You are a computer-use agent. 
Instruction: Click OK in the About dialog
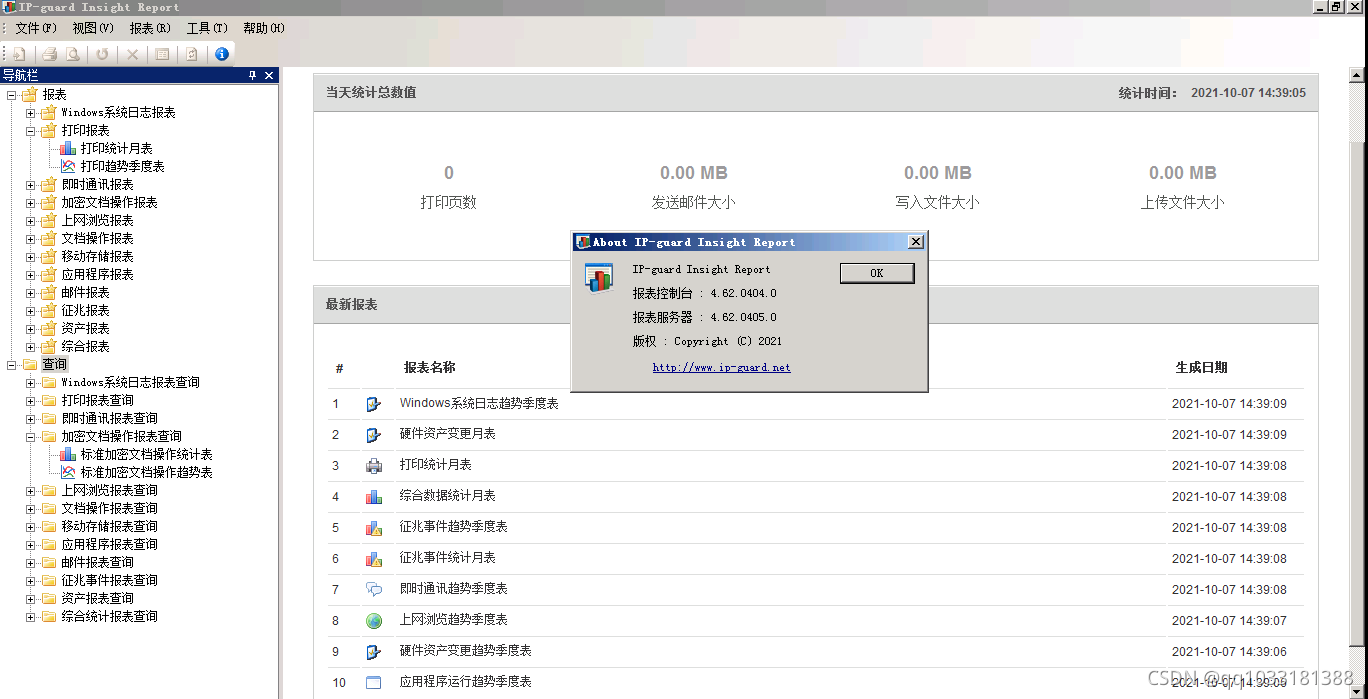coord(877,273)
